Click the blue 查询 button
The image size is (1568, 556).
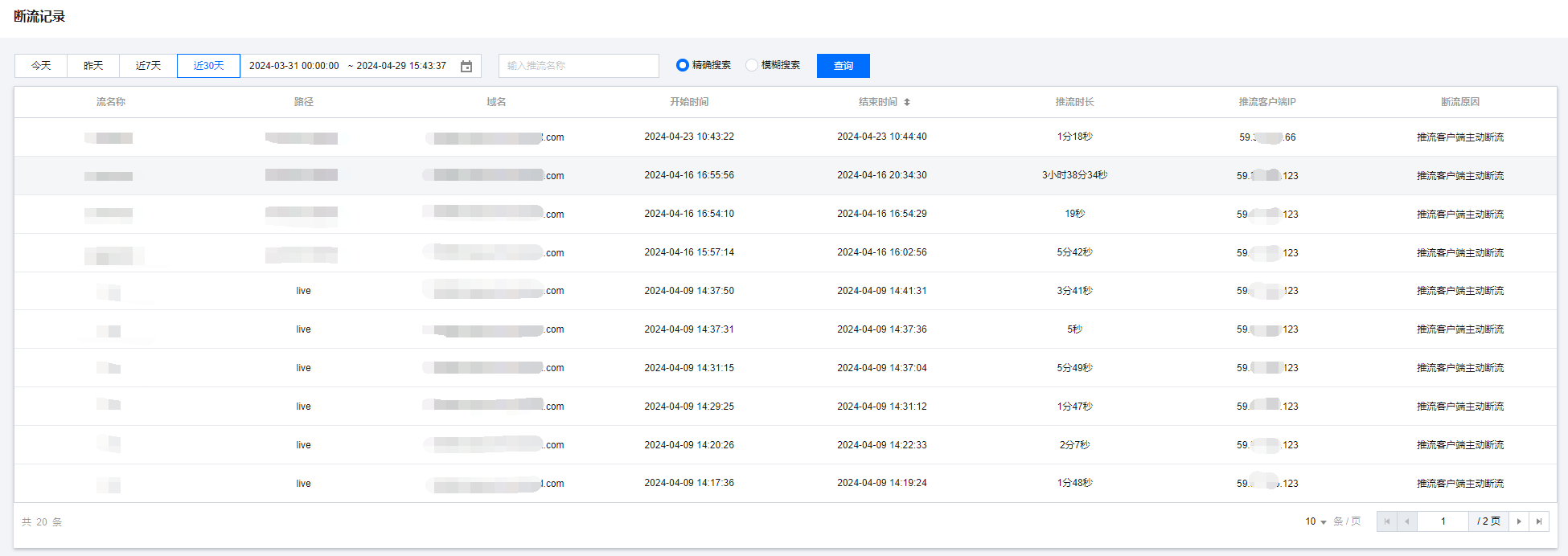[x=843, y=66]
